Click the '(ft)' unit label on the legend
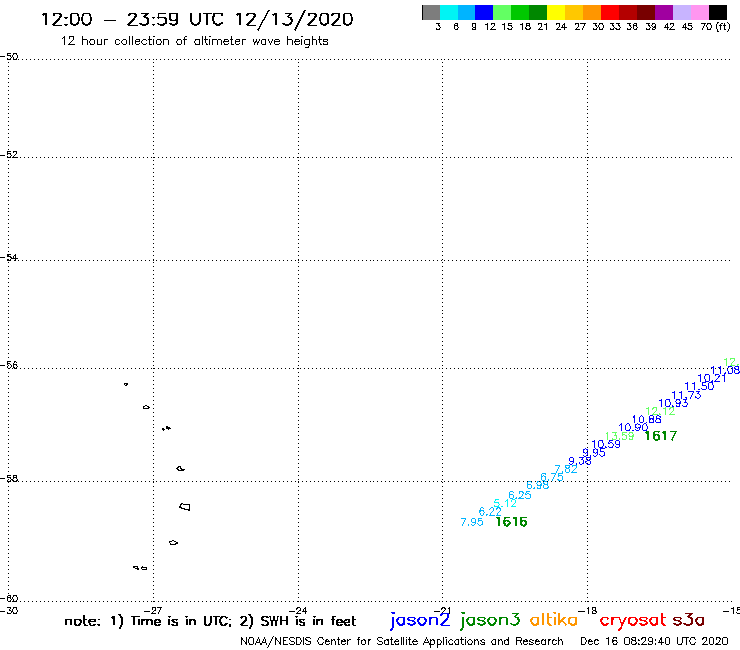 723,27
